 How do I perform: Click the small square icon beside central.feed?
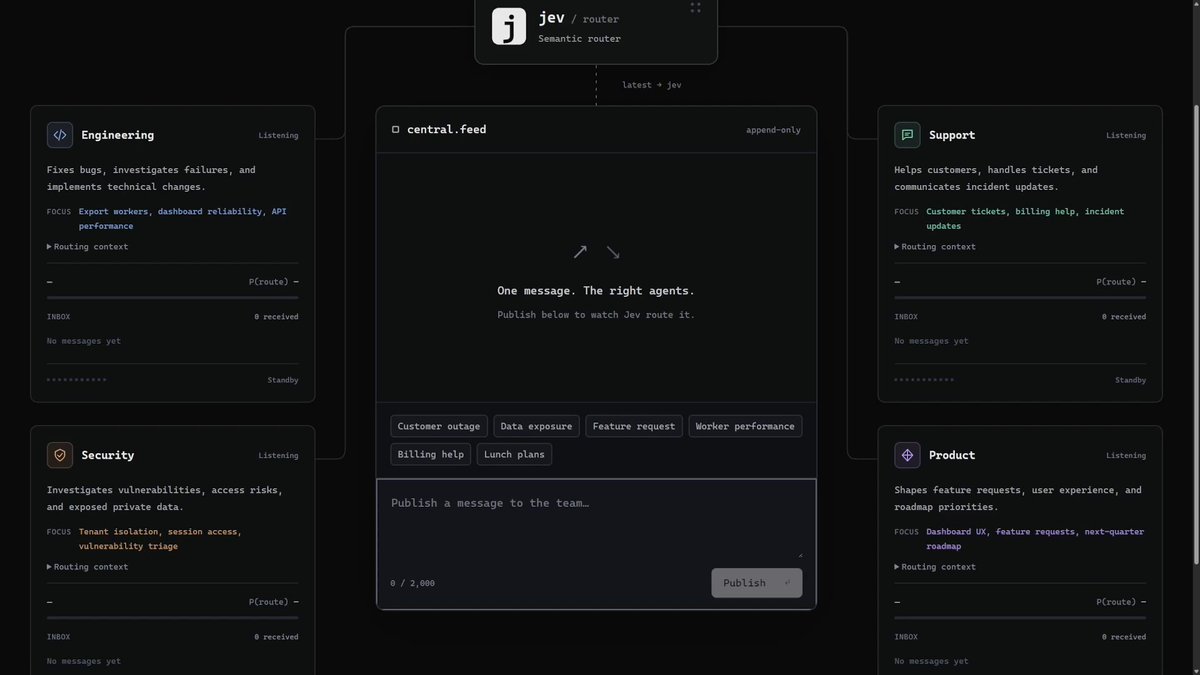click(396, 130)
